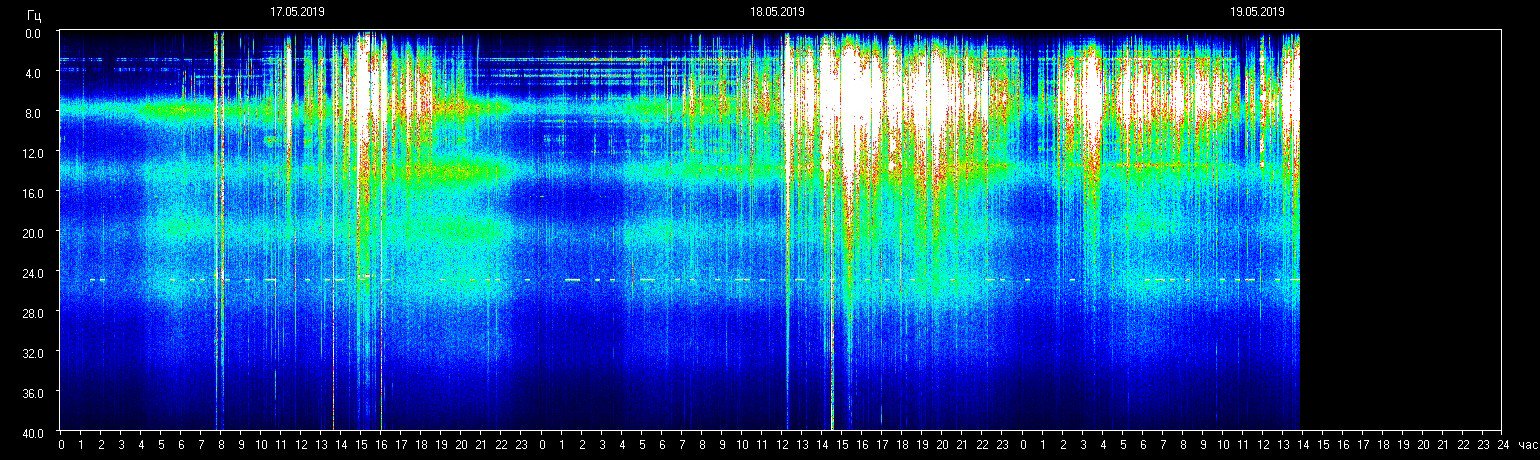This screenshot has width=1540, height=460.
Task: Select the 20.0 frequency axis label
Action: tap(31, 232)
